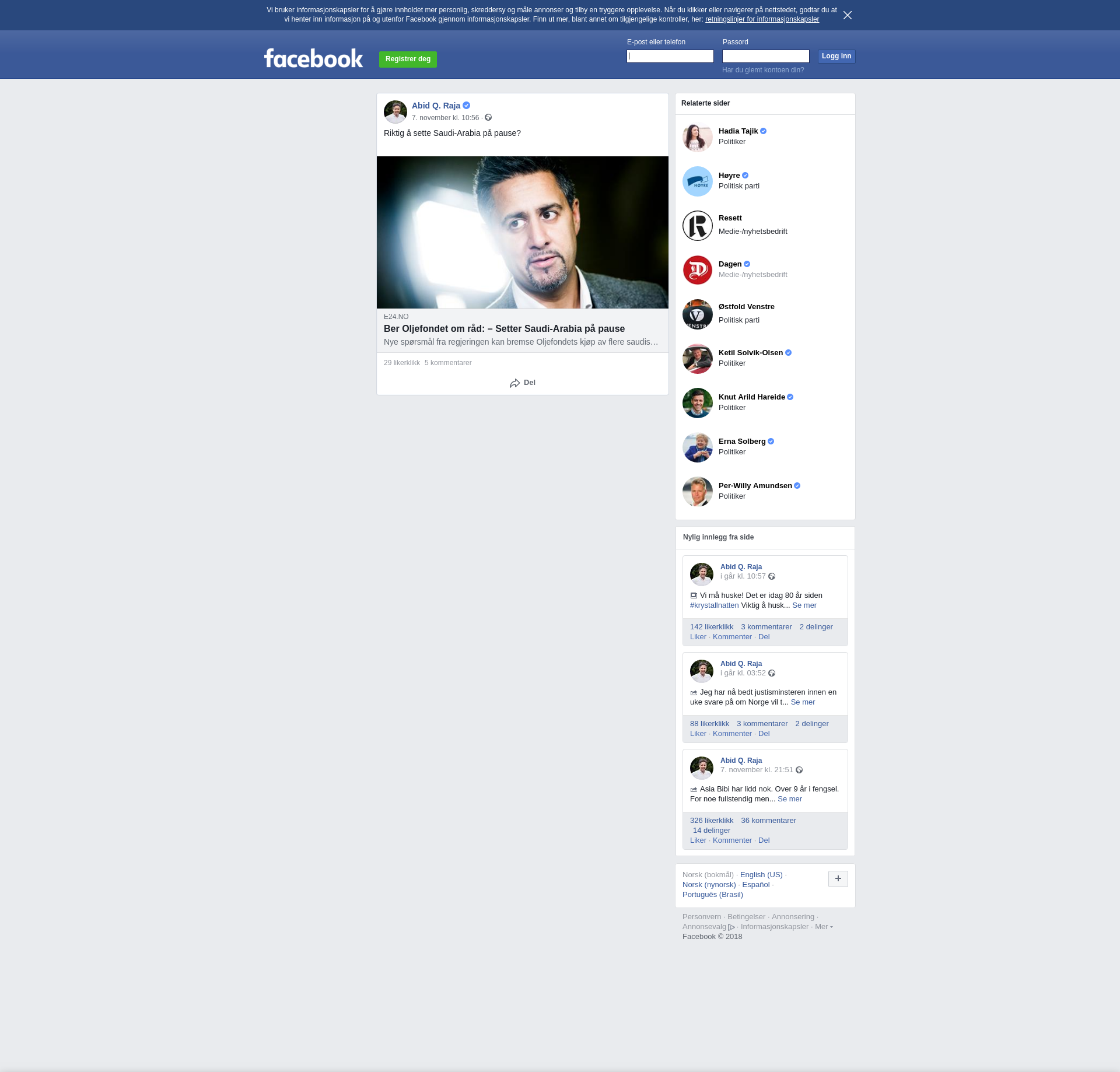Click the globe privacy icon on main post

pyautogui.click(x=488, y=118)
